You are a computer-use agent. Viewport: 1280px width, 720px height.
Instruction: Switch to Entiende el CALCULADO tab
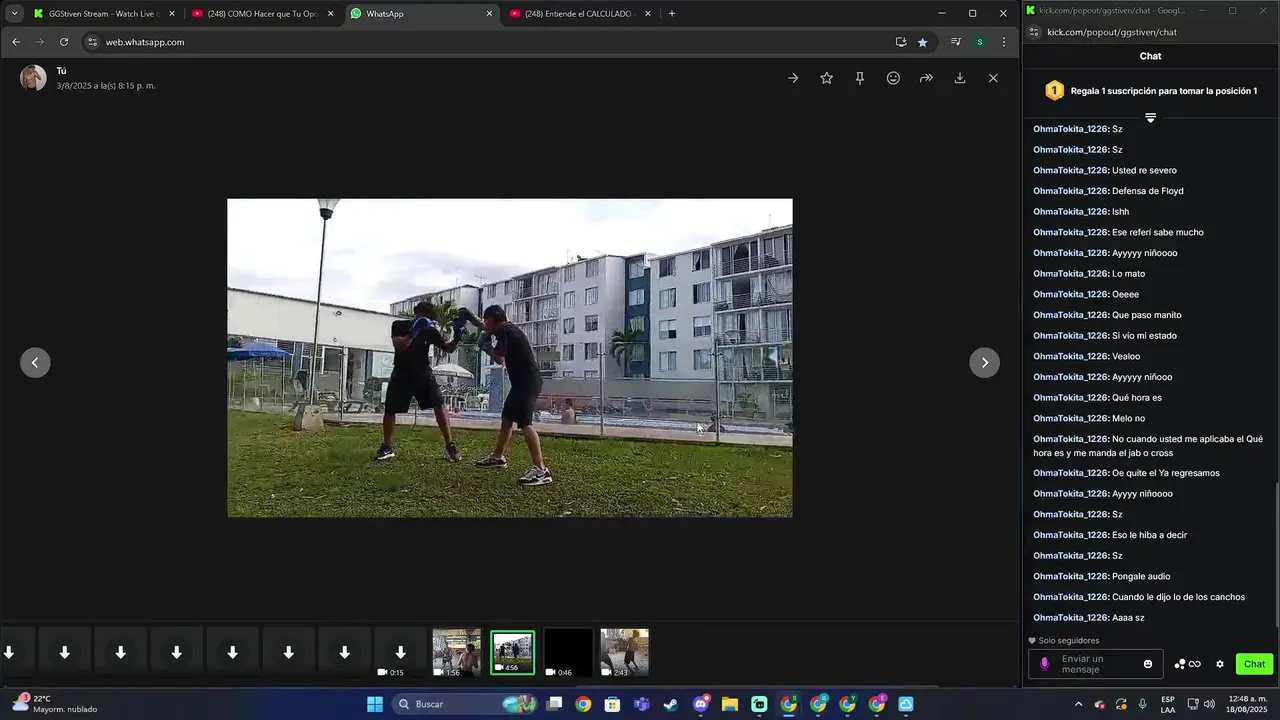580,14
